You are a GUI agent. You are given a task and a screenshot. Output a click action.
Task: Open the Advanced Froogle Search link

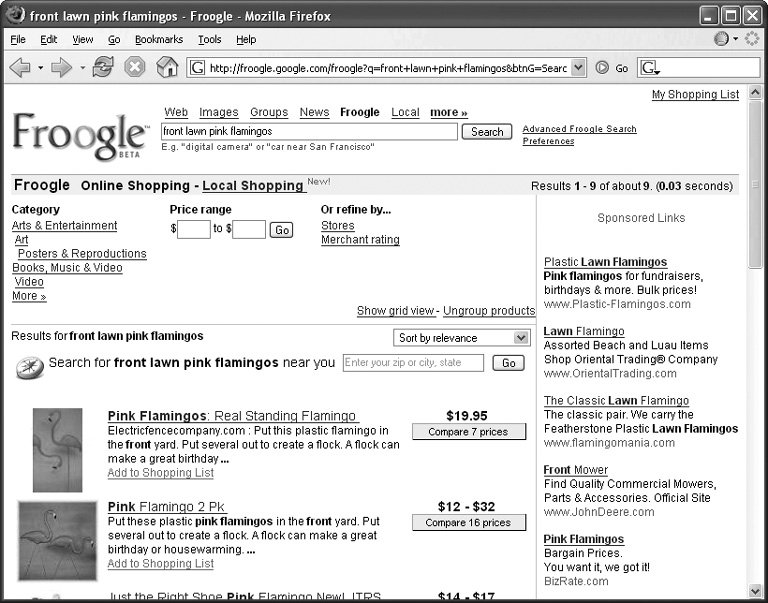pos(579,129)
